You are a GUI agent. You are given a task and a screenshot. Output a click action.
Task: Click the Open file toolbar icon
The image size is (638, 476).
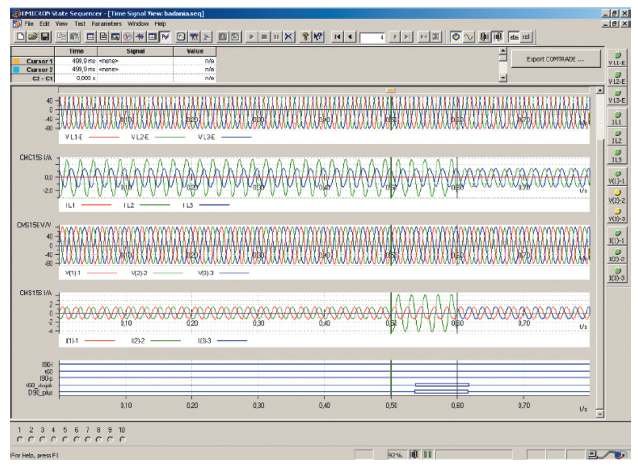(33, 37)
